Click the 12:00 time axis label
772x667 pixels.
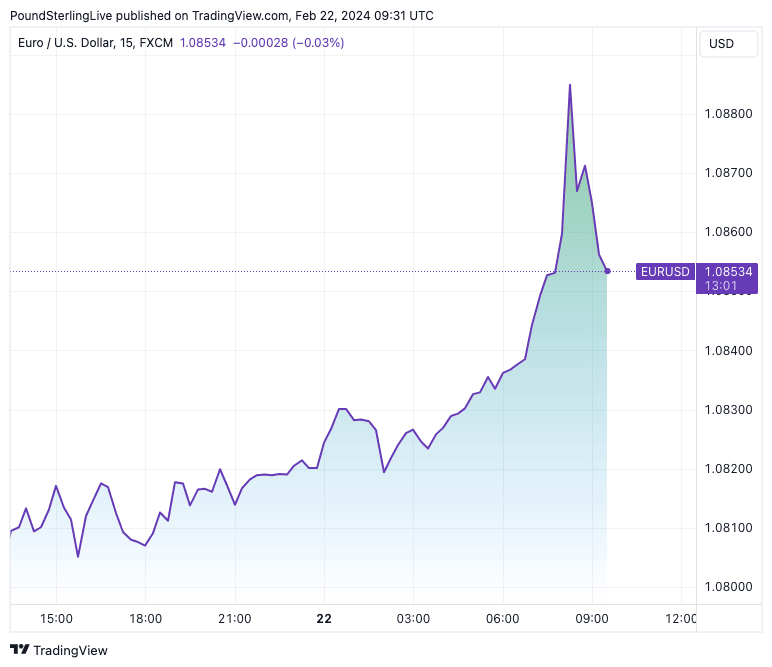(680, 619)
